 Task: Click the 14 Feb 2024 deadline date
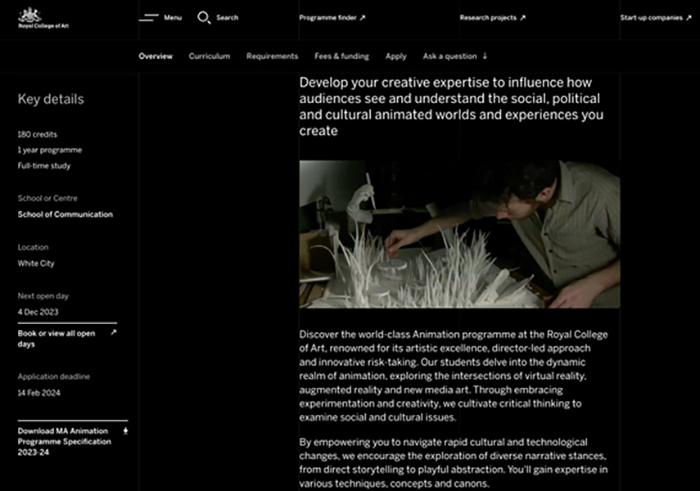pyautogui.click(x=39, y=393)
